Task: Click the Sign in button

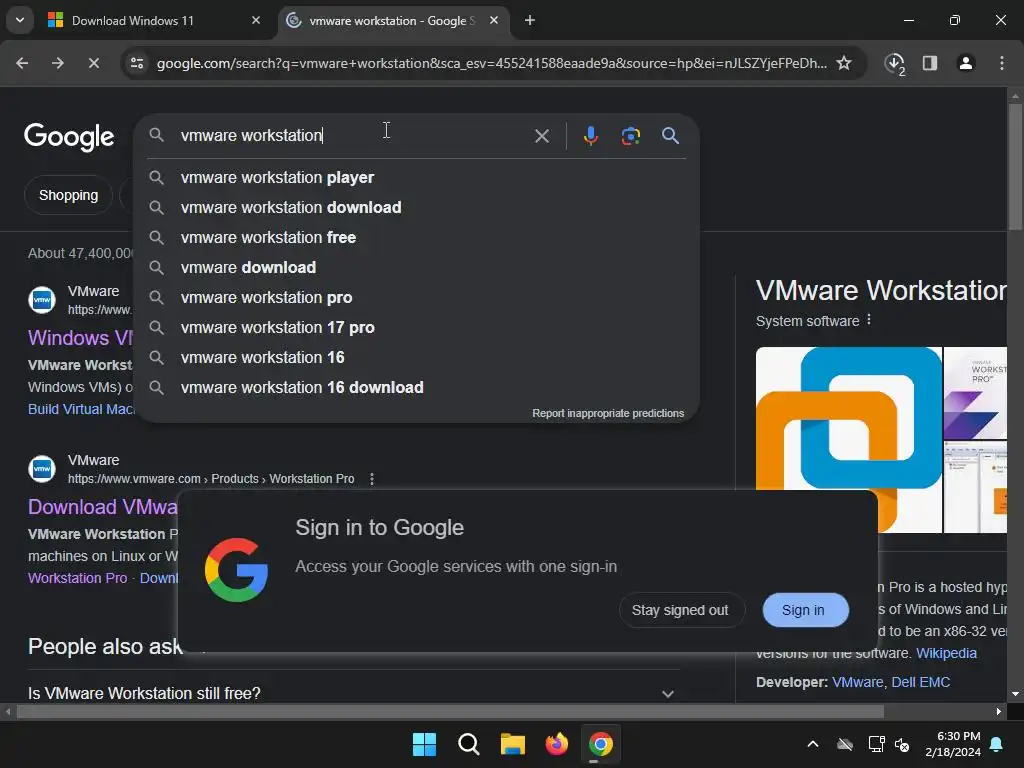Action: pos(805,610)
